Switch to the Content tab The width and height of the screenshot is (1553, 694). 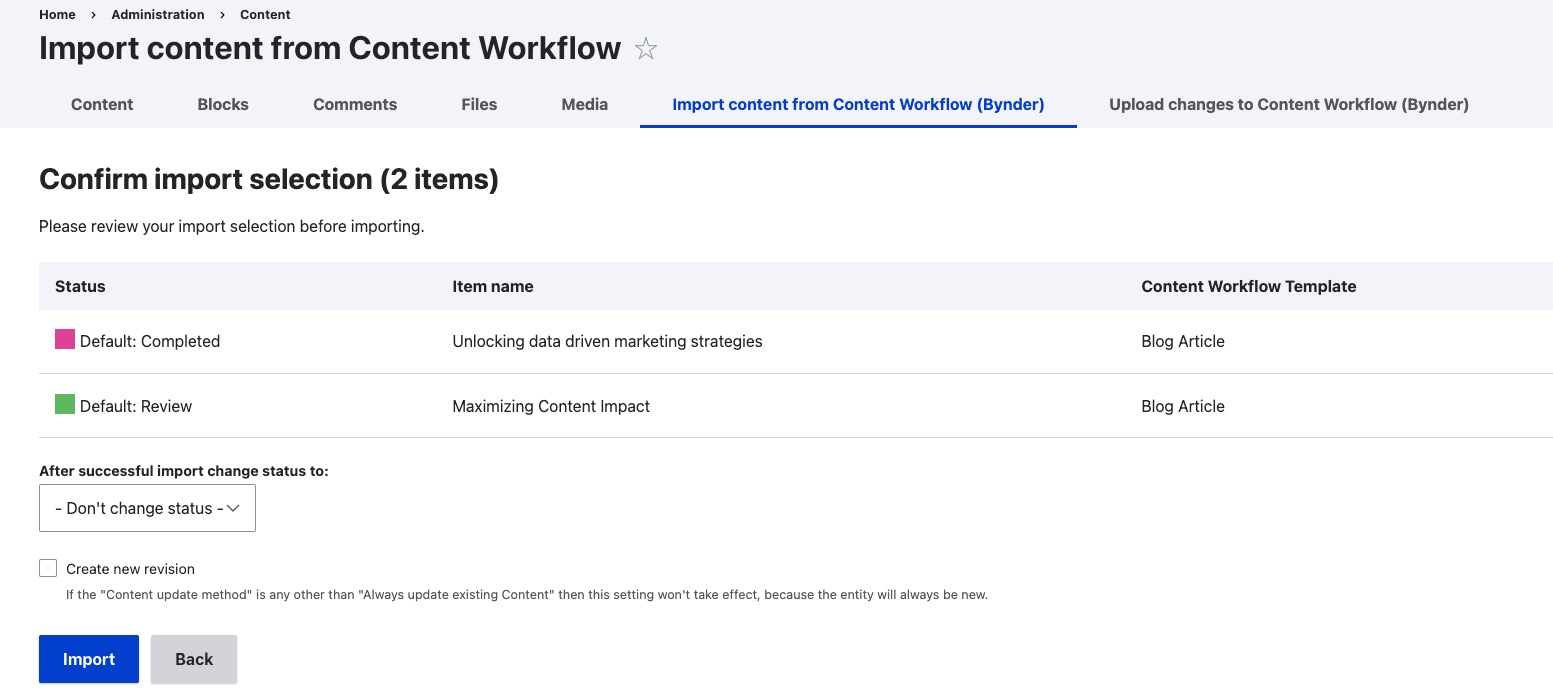click(102, 104)
